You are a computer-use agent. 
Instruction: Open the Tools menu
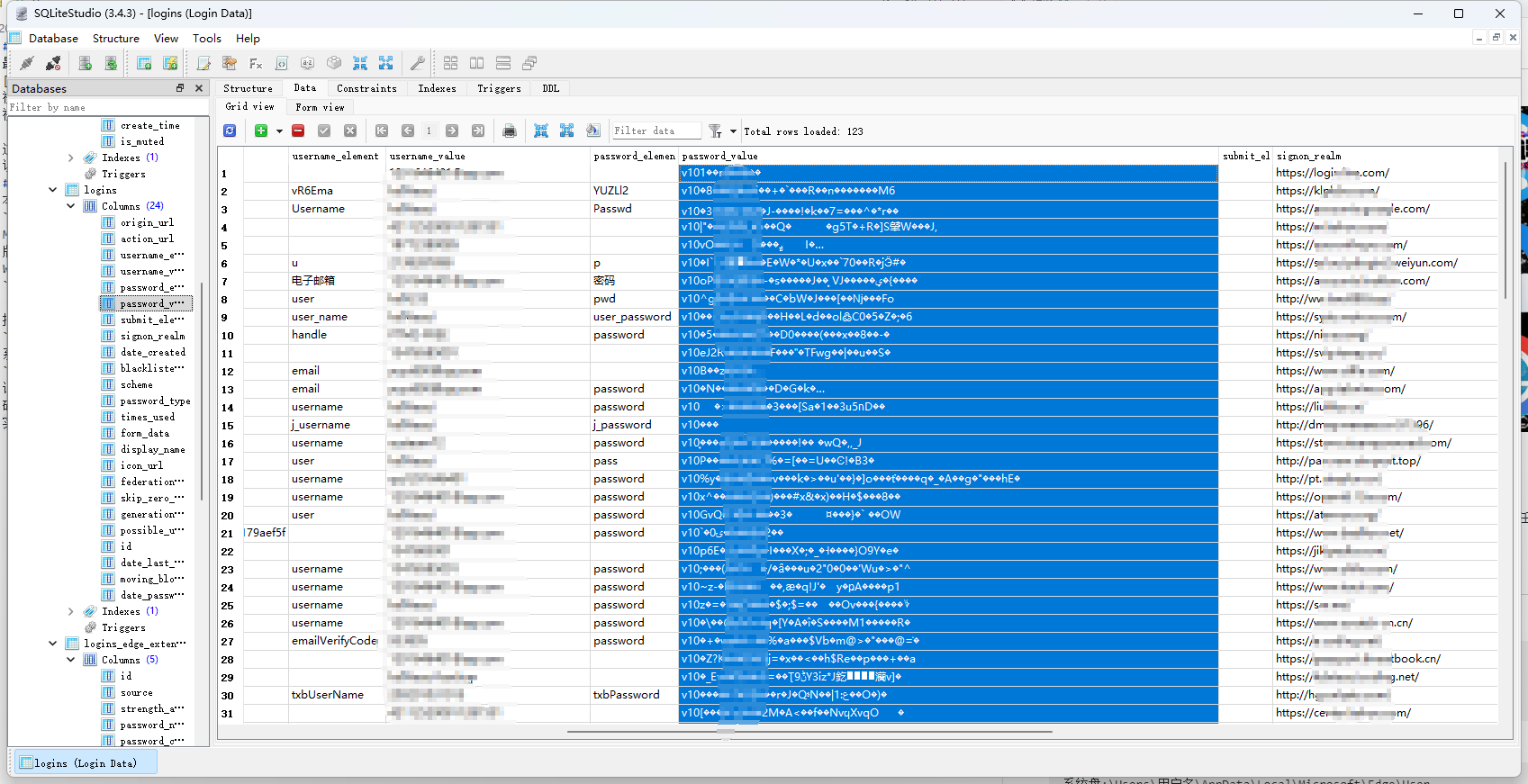[206, 39]
